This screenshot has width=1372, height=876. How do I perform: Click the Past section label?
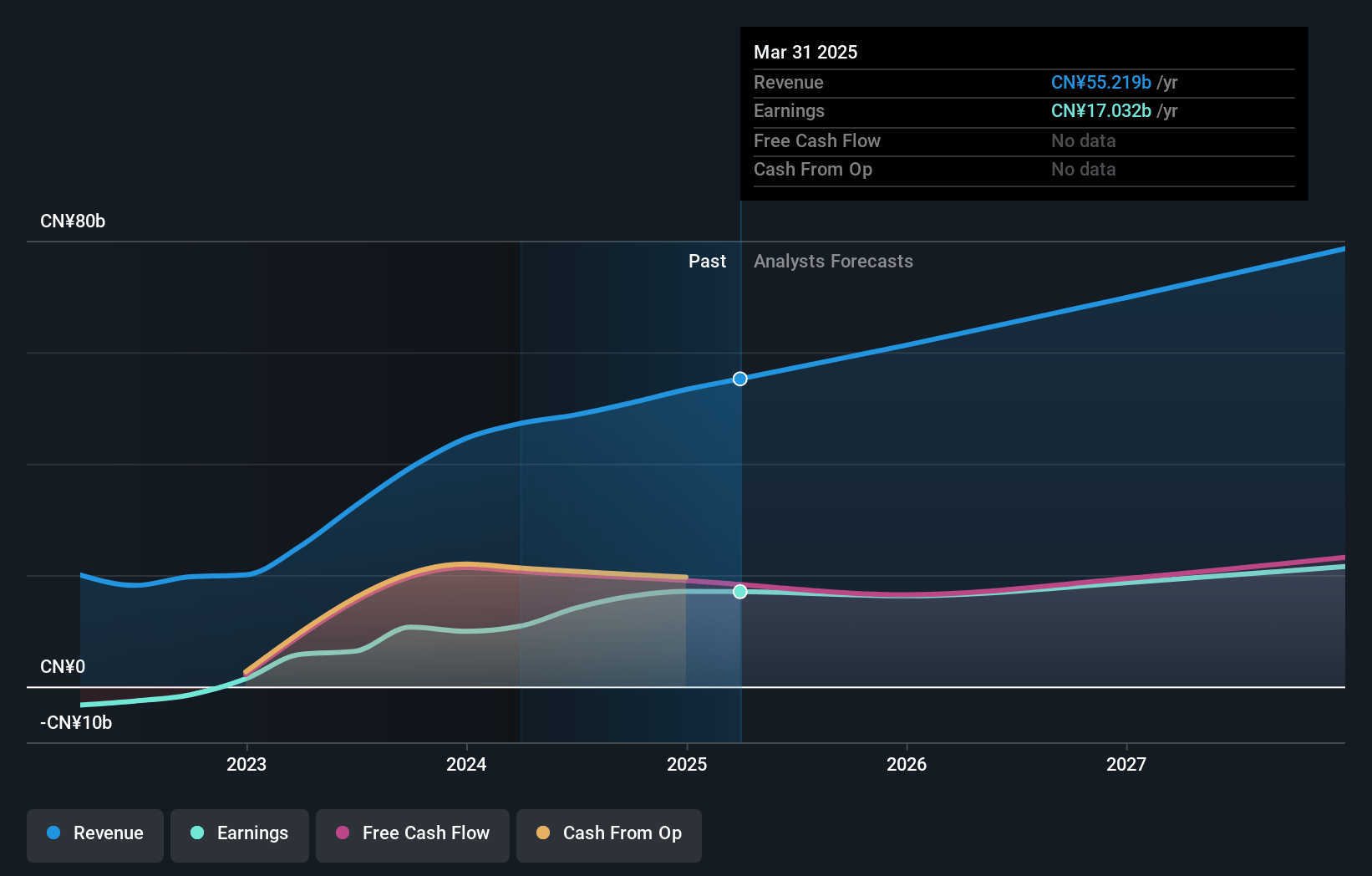point(707,262)
